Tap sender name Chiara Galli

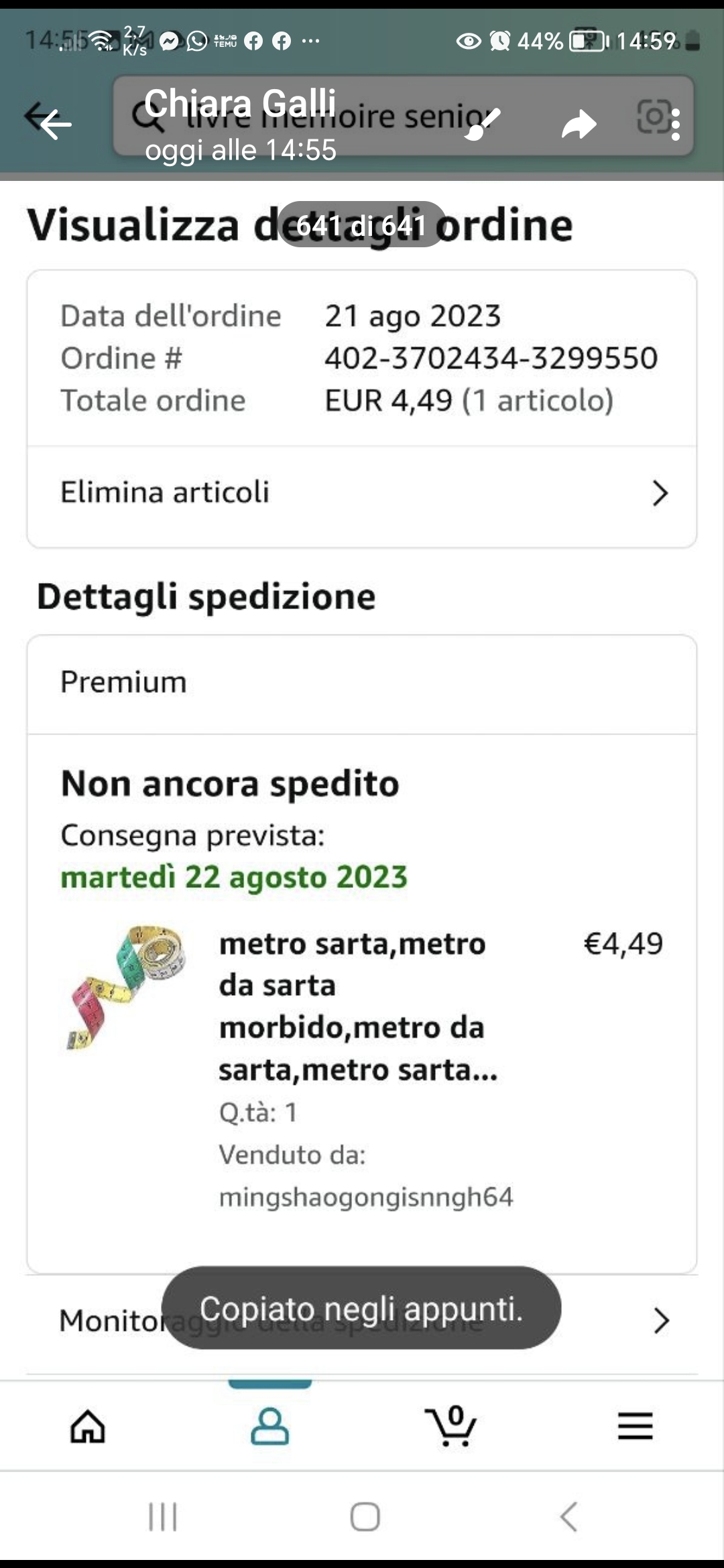coord(240,104)
